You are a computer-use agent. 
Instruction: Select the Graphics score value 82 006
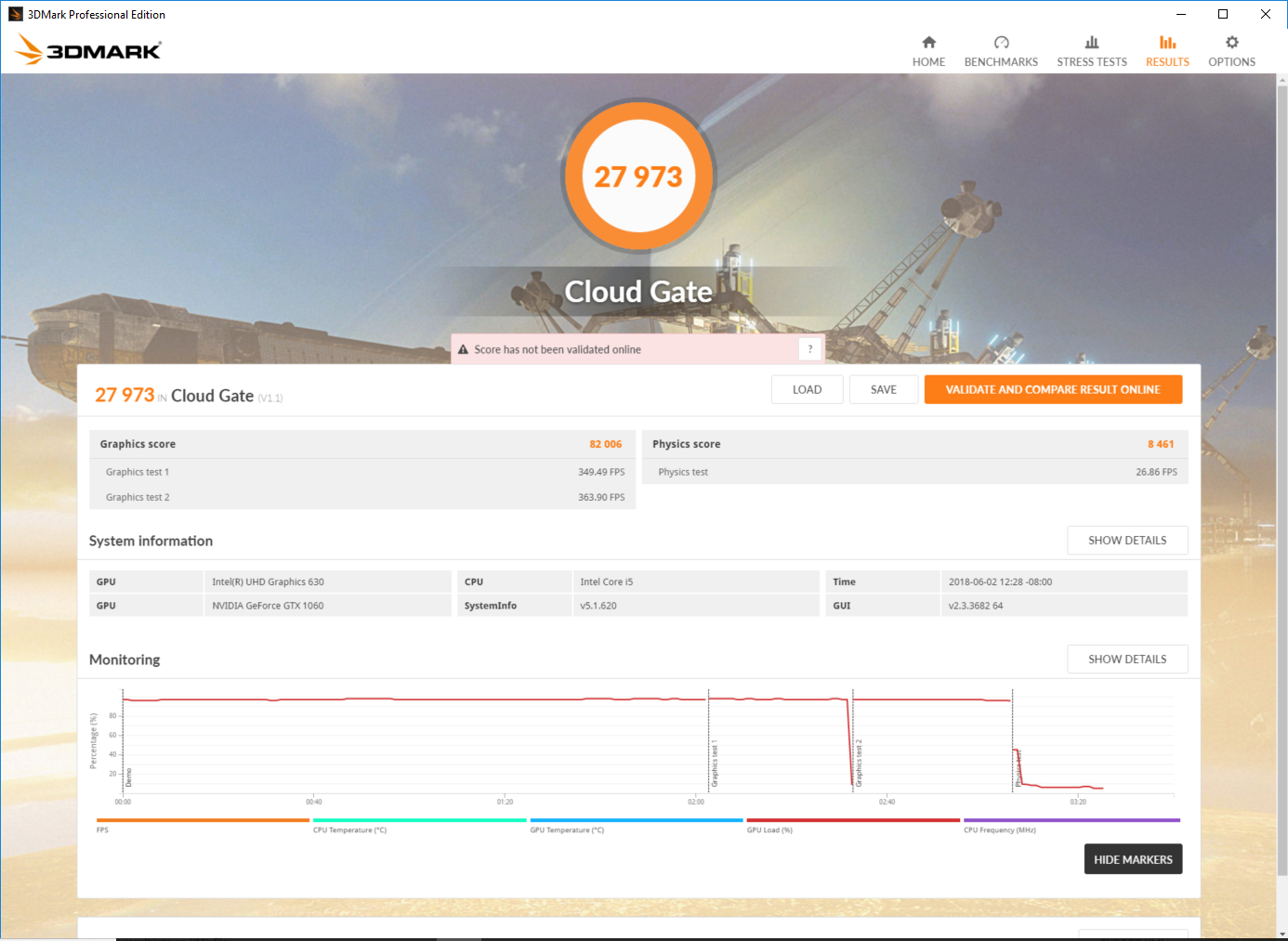[x=605, y=444]
